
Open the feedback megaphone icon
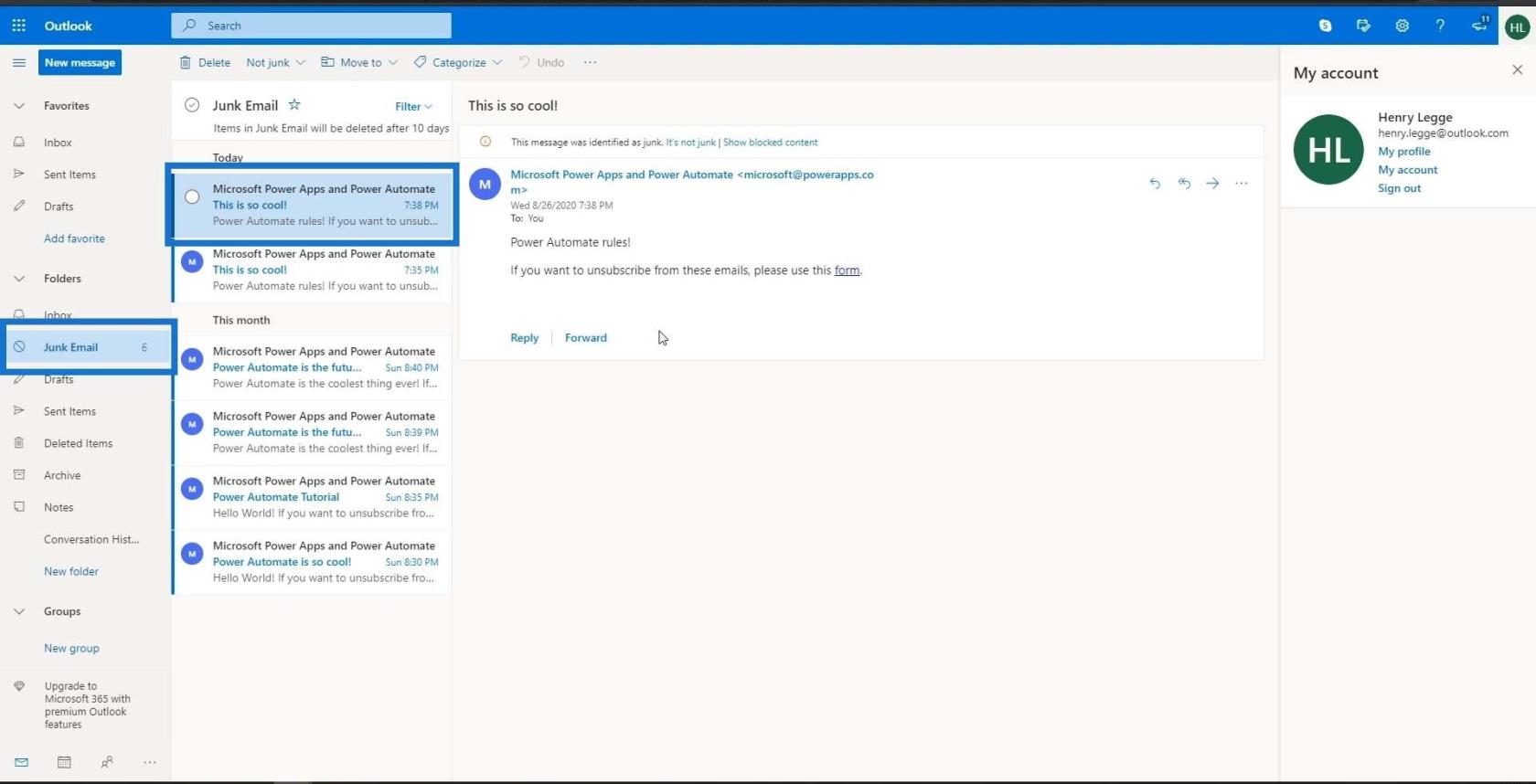coord(1479,25)
